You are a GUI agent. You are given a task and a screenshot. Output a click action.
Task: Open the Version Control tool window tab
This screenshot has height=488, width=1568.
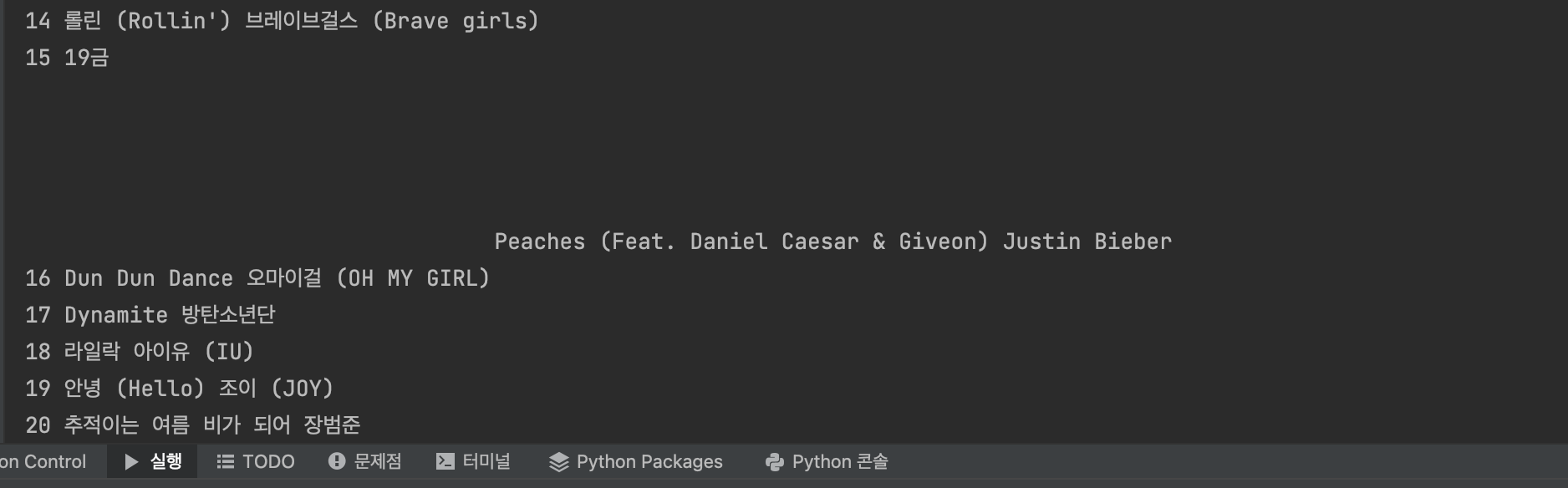(x=43, y=461)
